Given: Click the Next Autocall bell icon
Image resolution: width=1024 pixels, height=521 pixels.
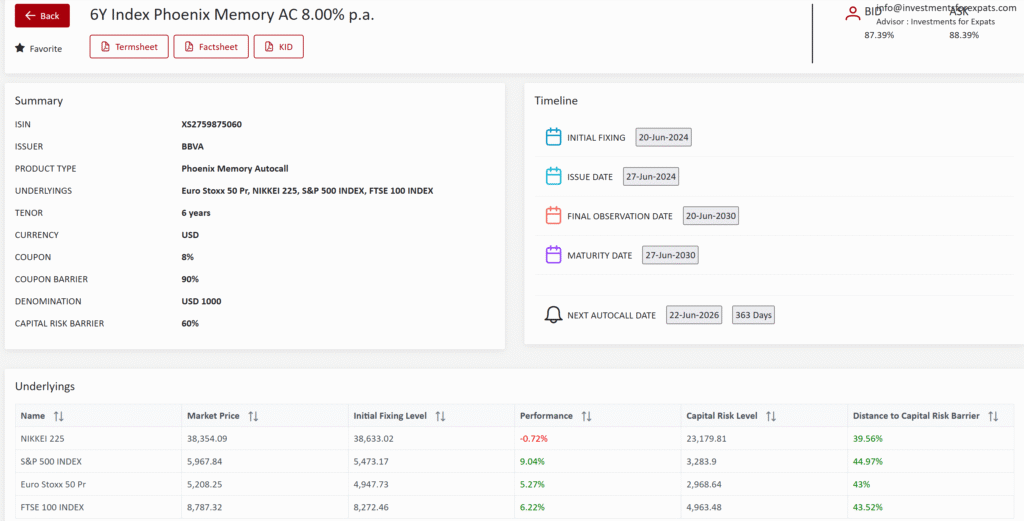Looking at the screenshot, I should coord(553,315).
